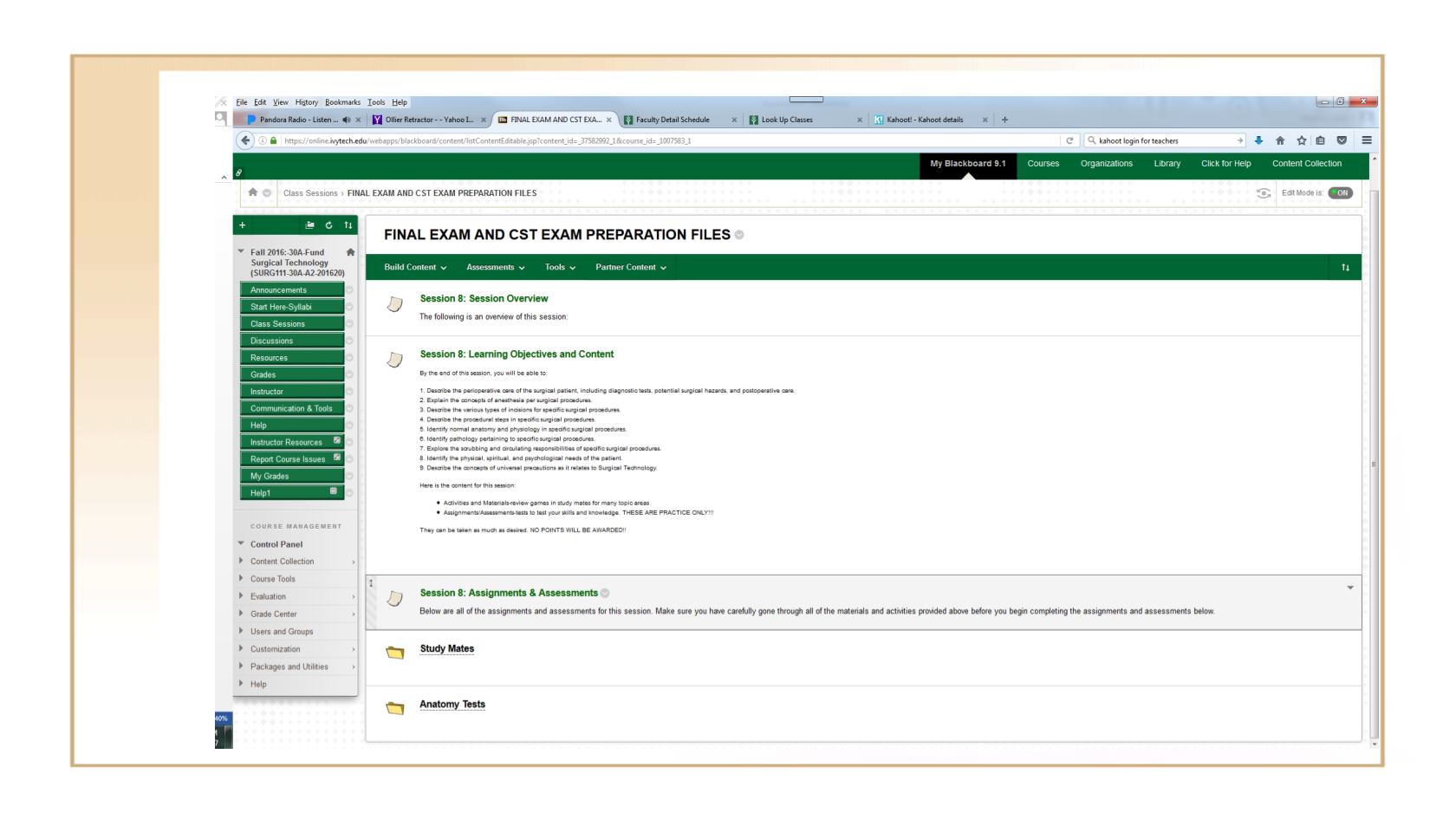This screenshot has width=1456, height=819.
Task: Toggle Student Preview eye icon
Action: point(1264,193)
